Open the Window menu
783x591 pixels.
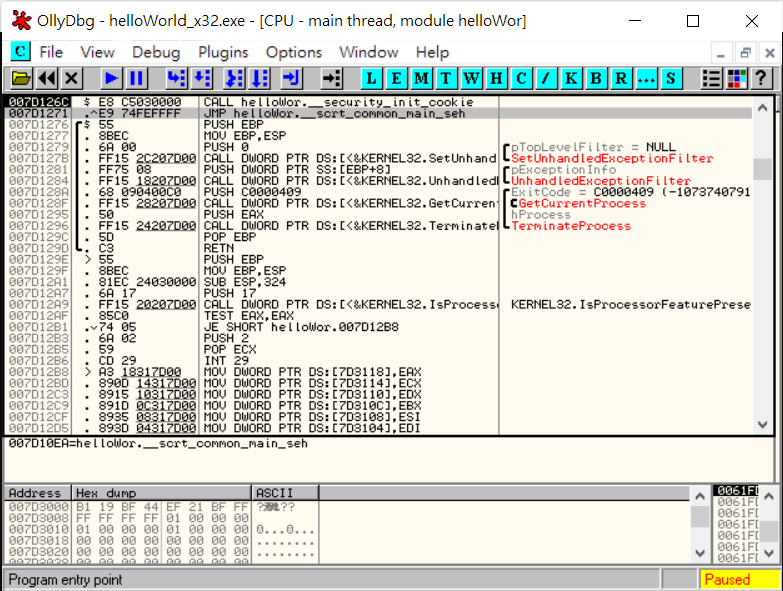click(369, 52)
